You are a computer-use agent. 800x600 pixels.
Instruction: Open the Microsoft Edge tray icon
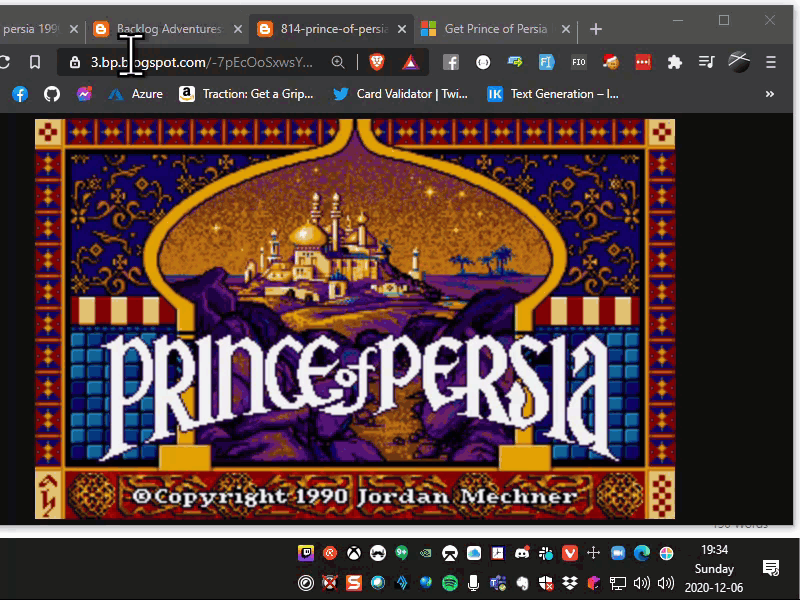(x=642, y=553)
